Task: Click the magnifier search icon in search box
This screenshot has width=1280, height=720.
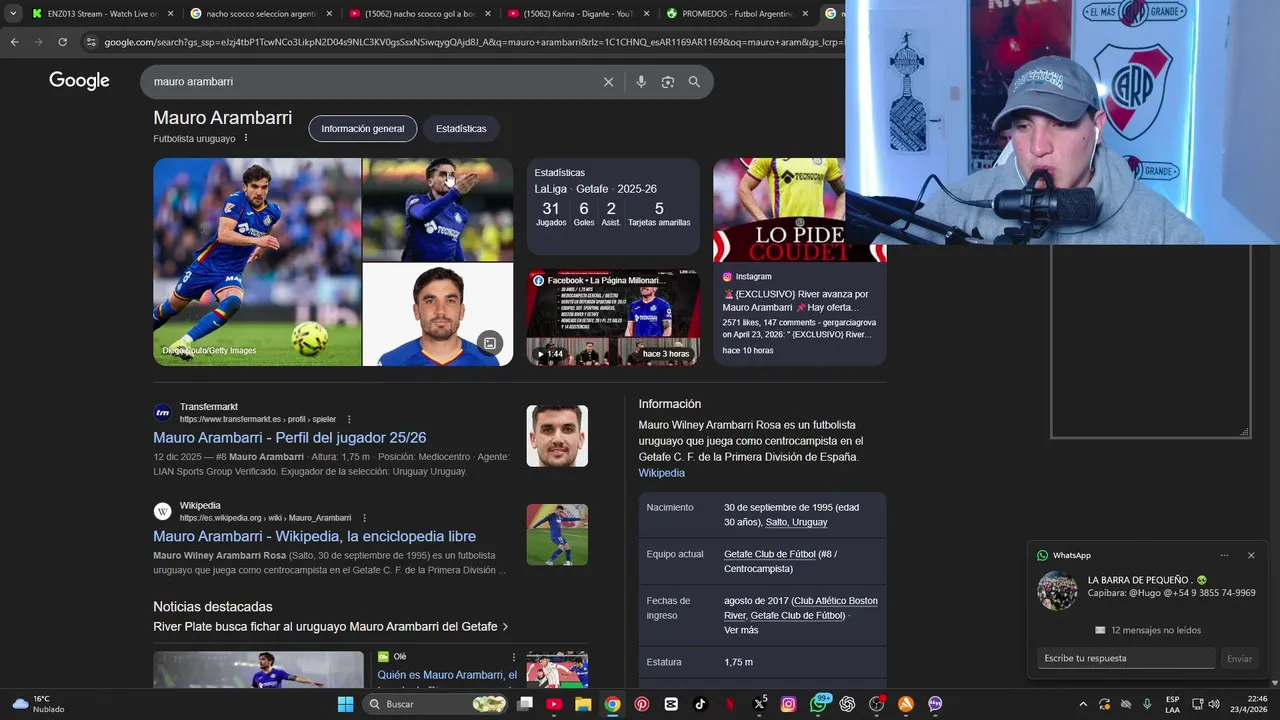Action: (x=694, y=82)
